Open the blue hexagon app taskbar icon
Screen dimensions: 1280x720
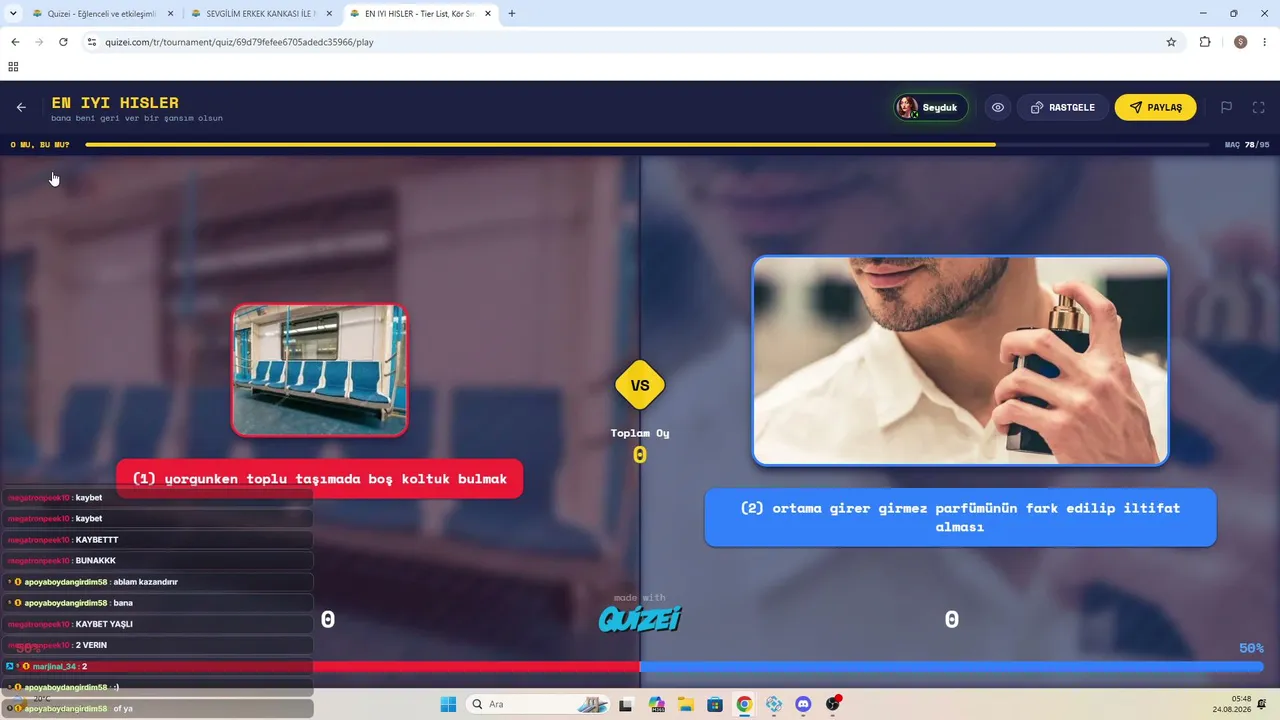coord(774,704)
